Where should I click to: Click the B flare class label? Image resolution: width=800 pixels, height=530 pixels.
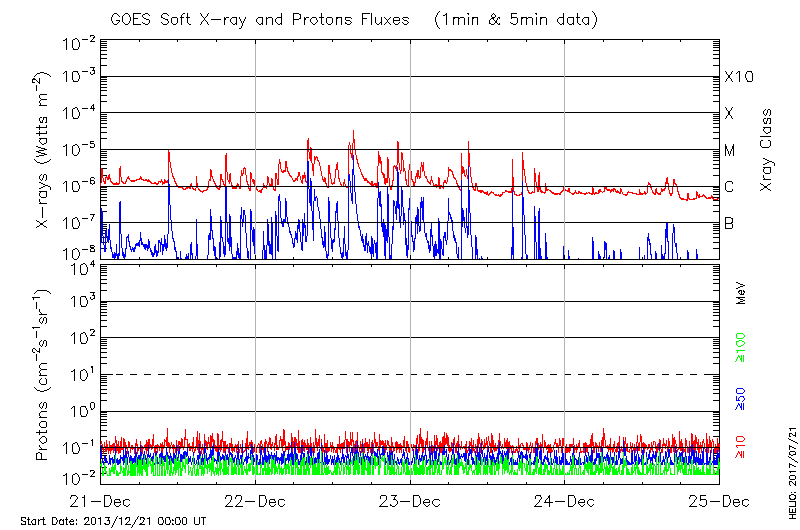(x=729, y=223)
